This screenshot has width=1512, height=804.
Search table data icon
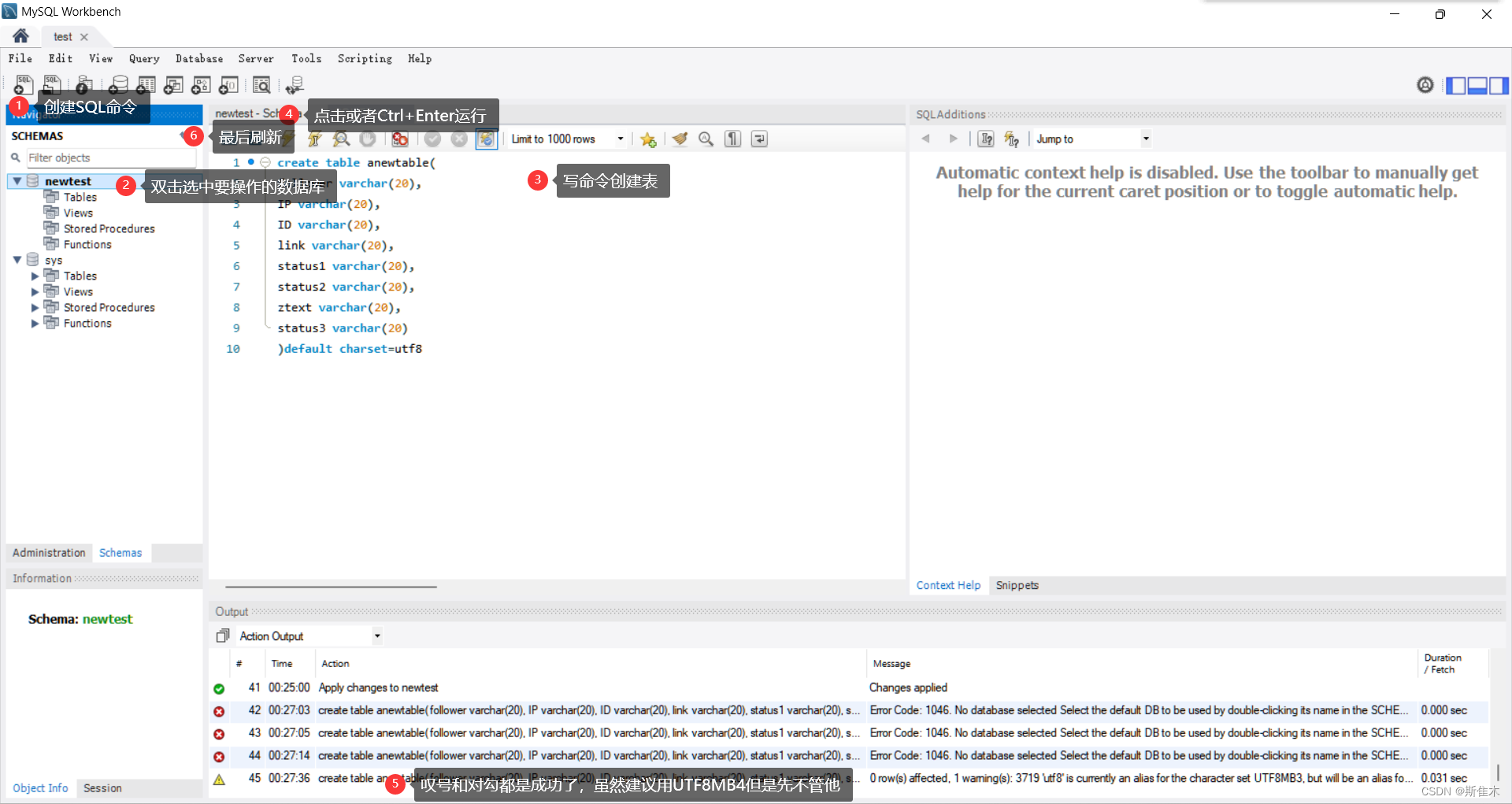[x=261, y=84]
